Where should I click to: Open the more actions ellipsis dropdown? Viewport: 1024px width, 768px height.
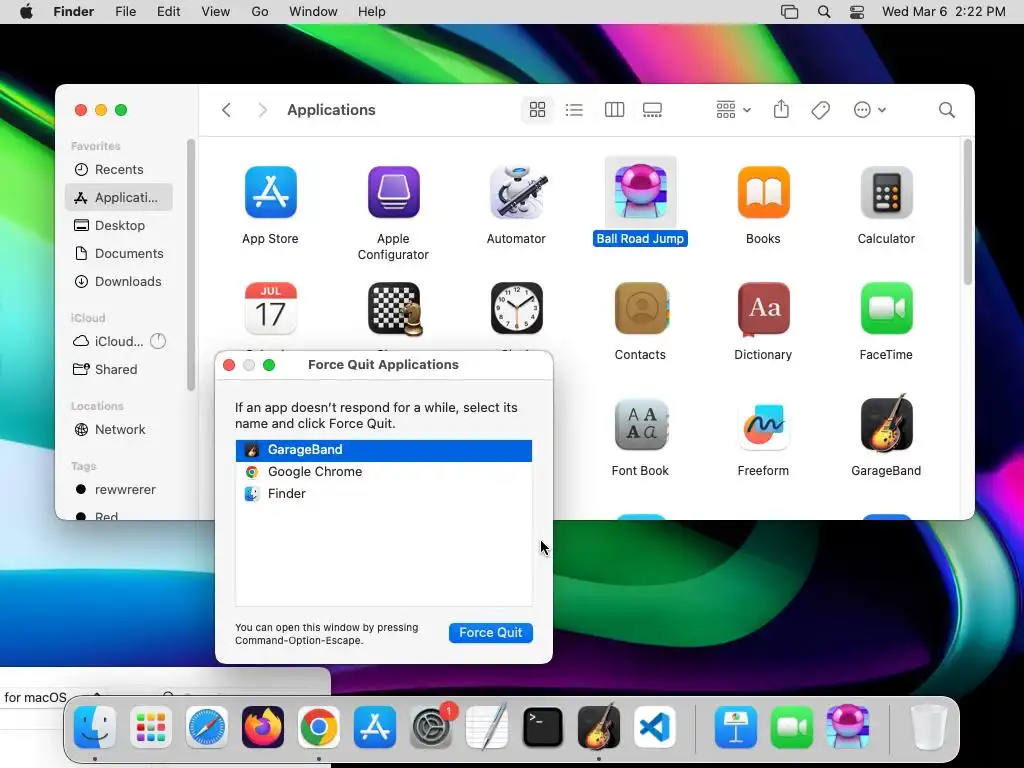point(869,110)
